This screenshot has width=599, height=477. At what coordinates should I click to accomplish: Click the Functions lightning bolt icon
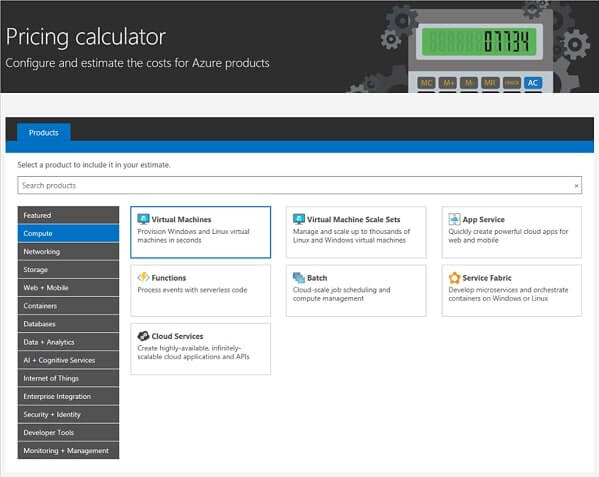pyautogui.click(x=143, y=277)
